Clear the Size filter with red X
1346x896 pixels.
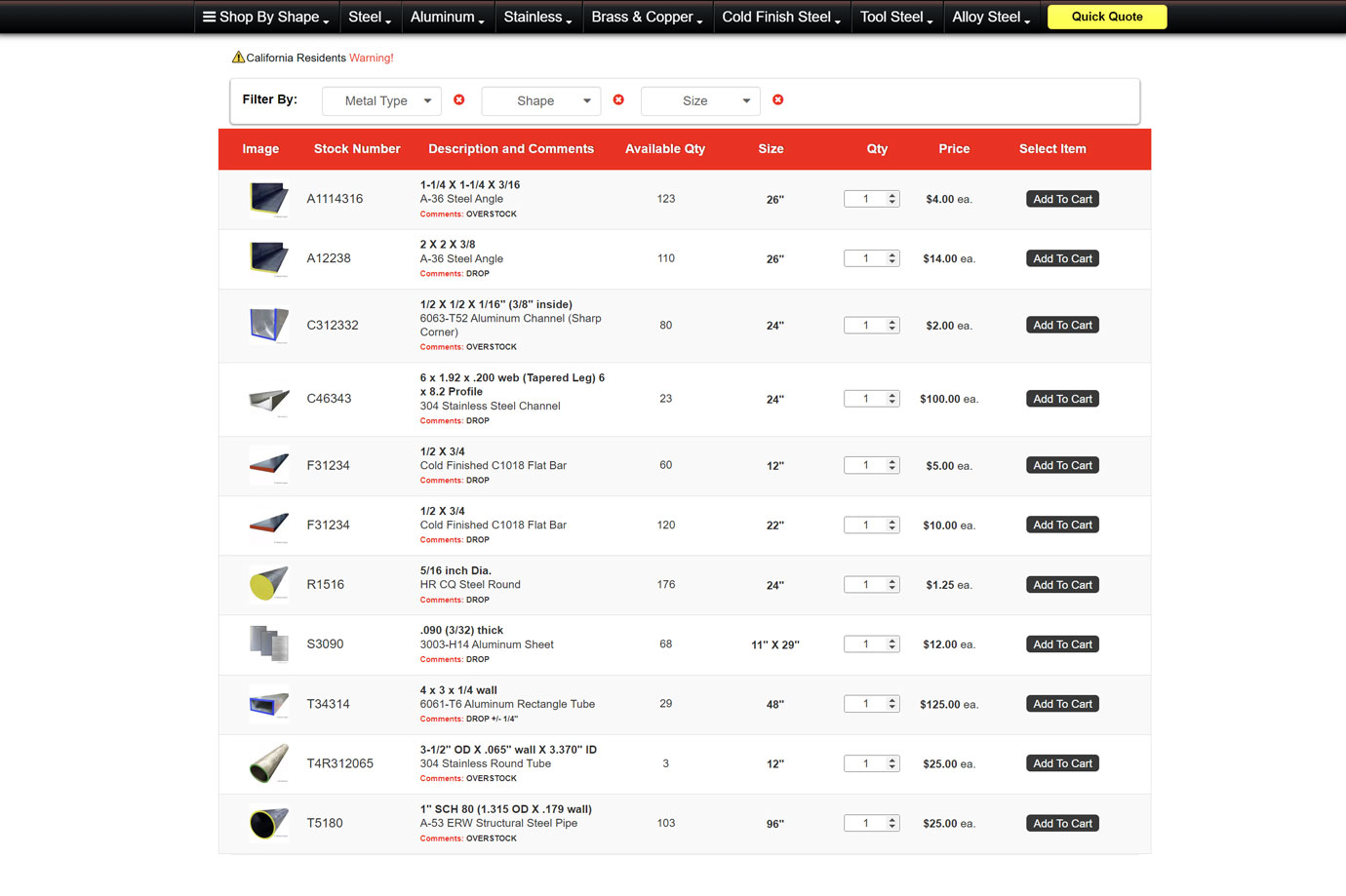click(x=778, y=99)
